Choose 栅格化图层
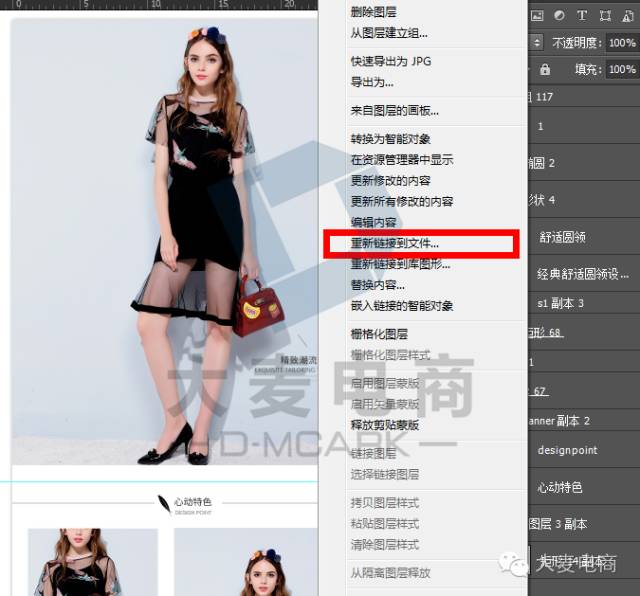Screen dimensions: 640x596 tap(379, 334)
